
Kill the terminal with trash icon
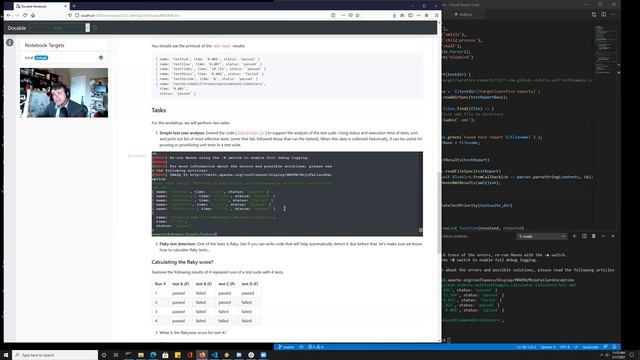point(593,236)
